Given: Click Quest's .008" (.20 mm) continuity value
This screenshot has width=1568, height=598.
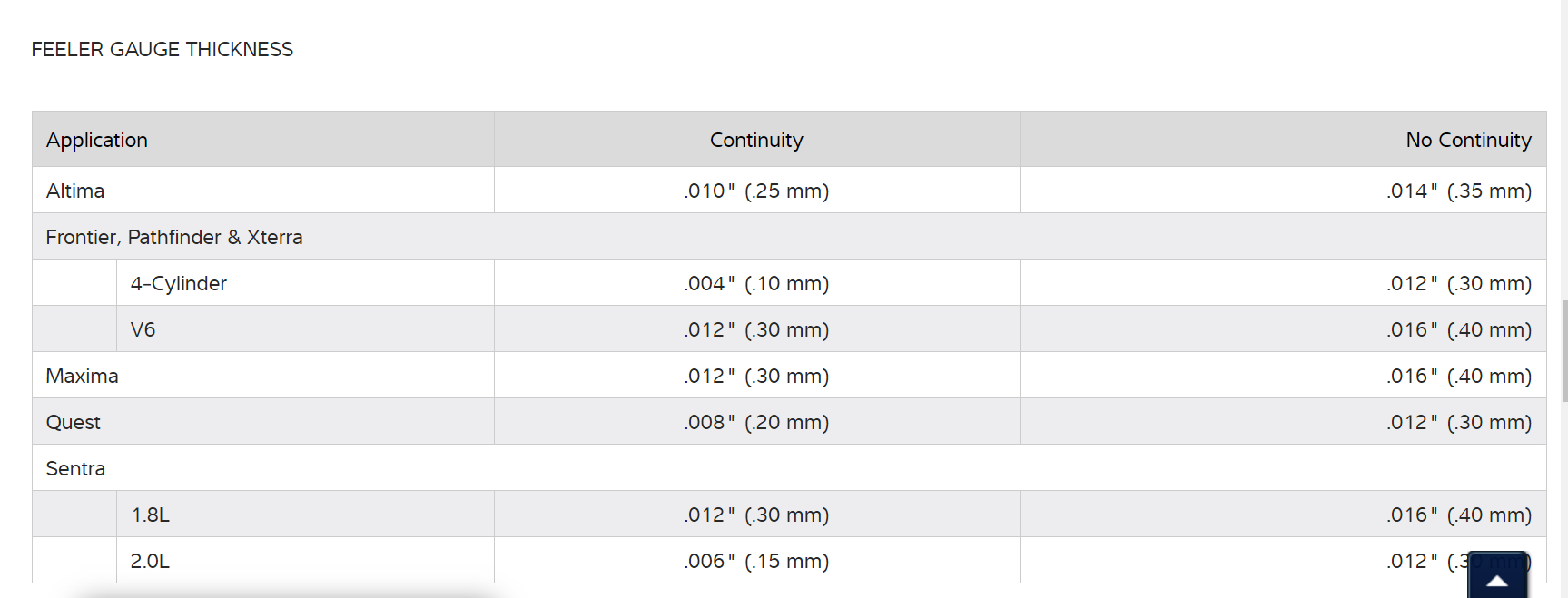Looking at the screenshot, I should 756,423.
